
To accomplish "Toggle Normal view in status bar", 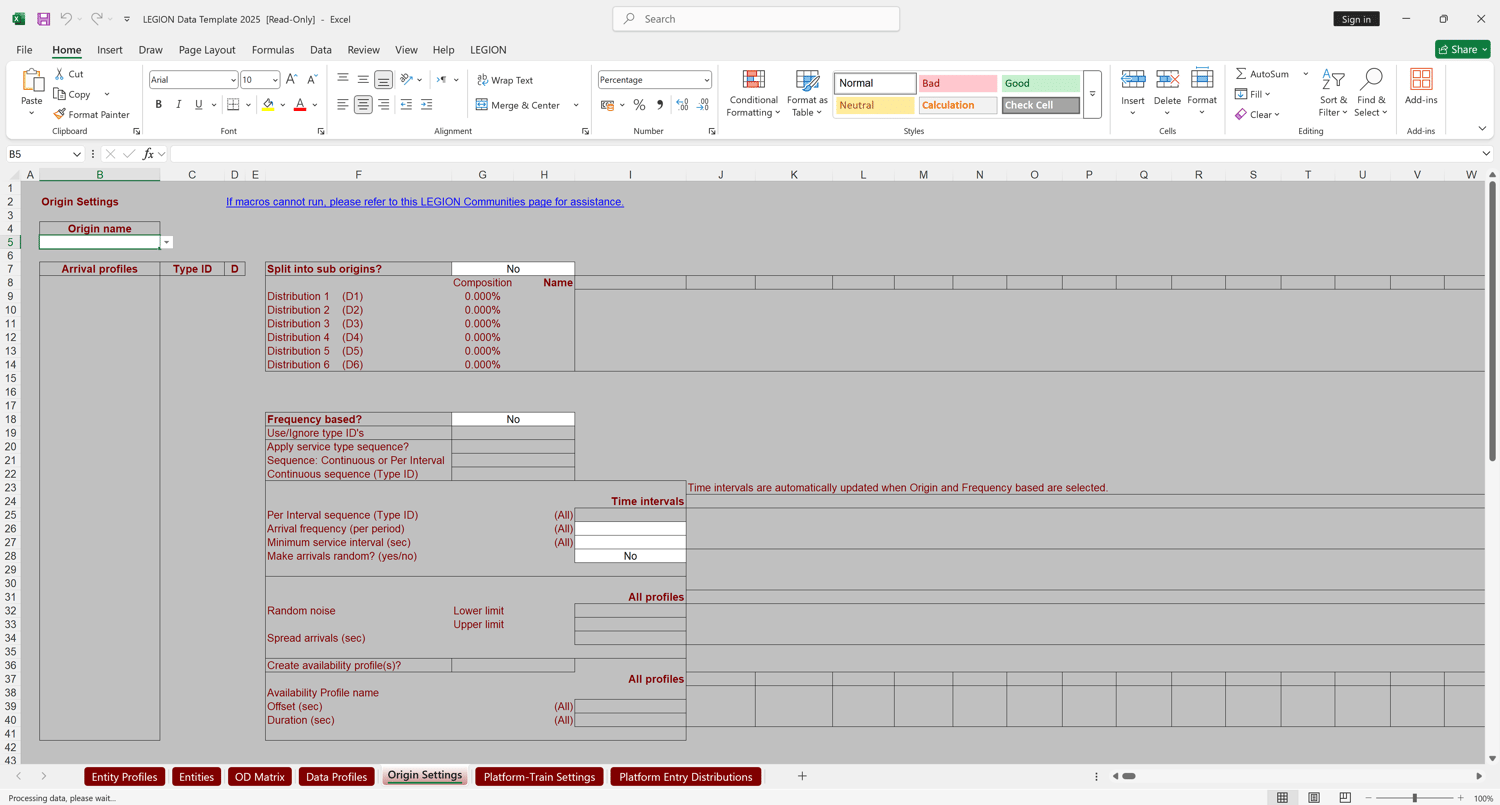I will [1282, 798].
